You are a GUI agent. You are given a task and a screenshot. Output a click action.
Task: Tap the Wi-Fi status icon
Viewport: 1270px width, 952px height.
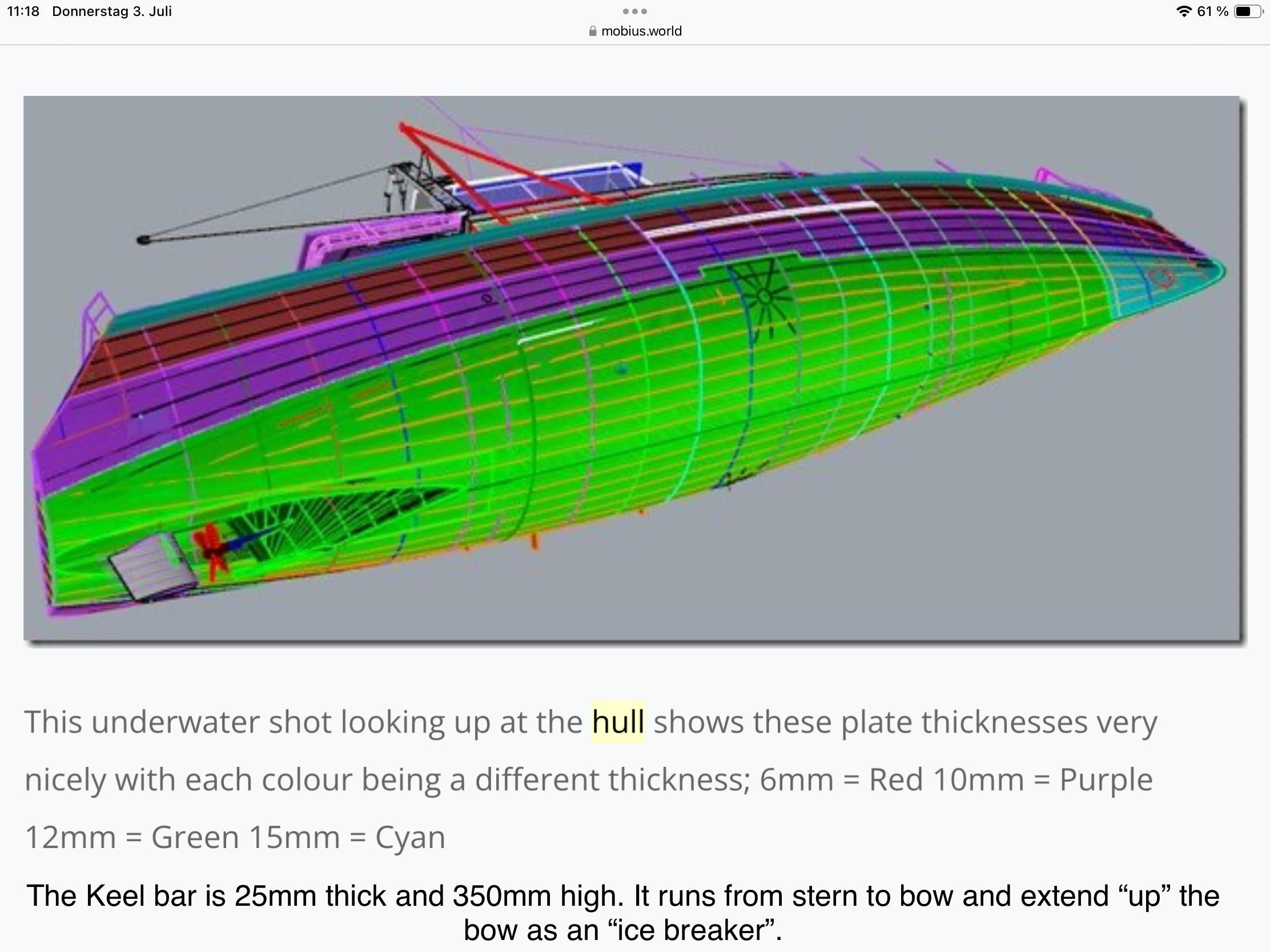coord(1183,11)
